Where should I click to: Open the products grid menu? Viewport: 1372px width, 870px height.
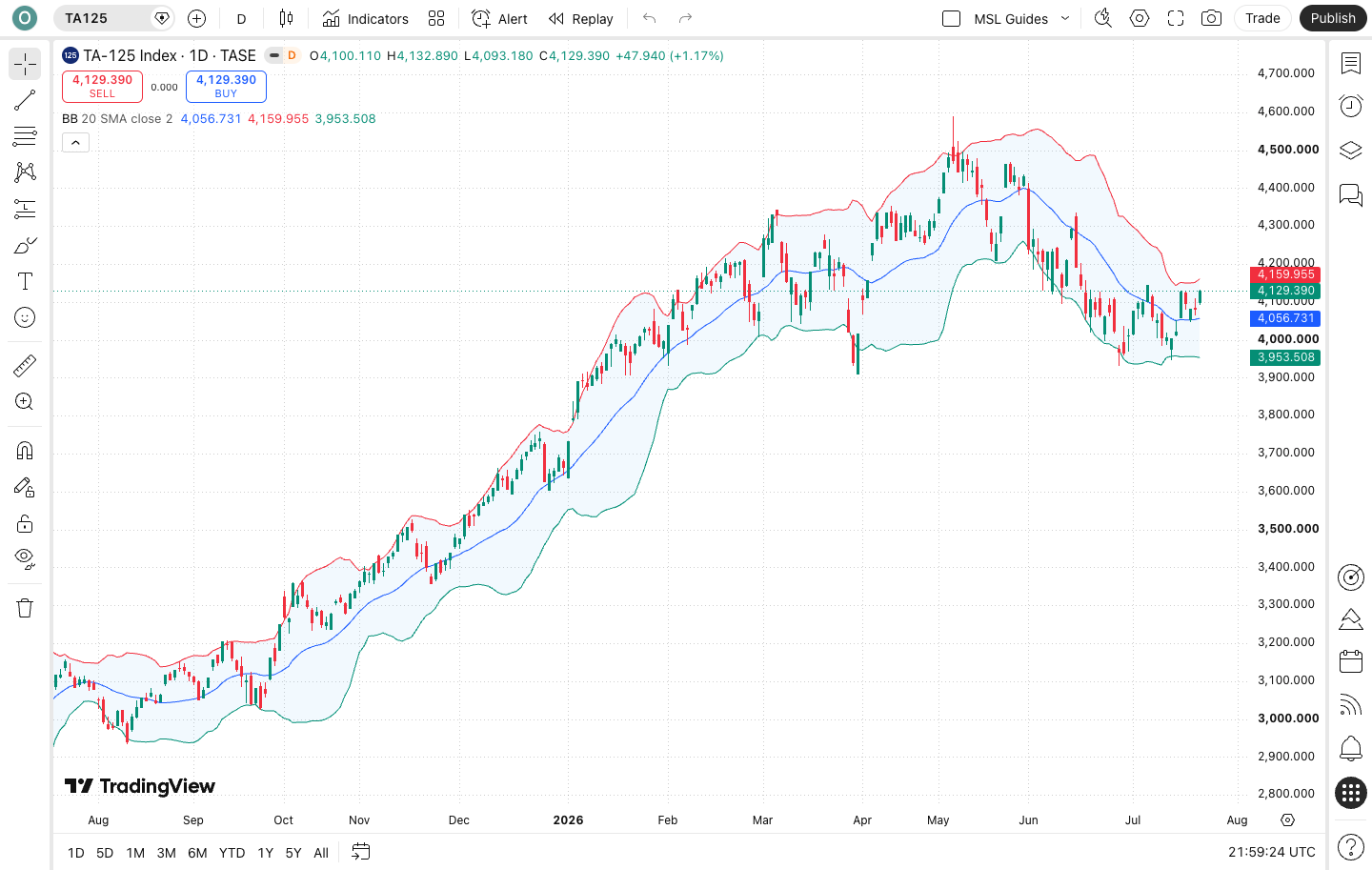(x=1351, y=793)
